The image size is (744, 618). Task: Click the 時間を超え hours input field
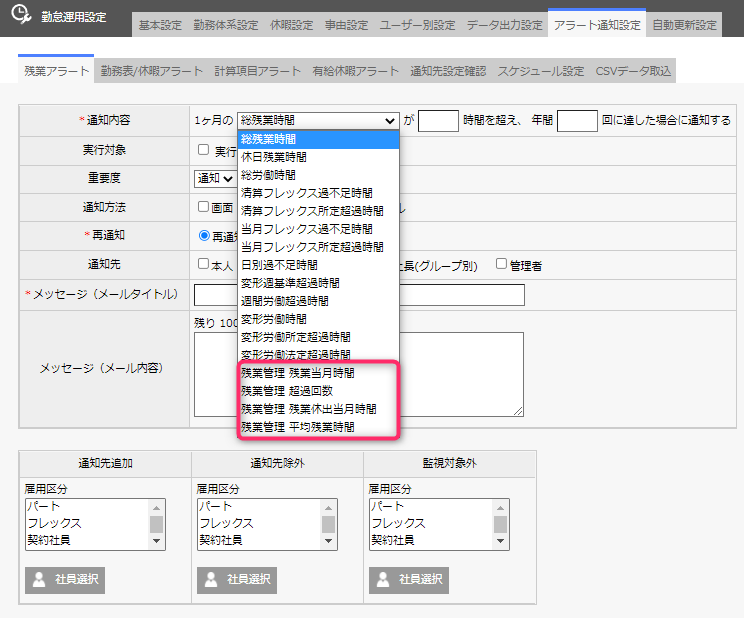click(x=438, y=121)
